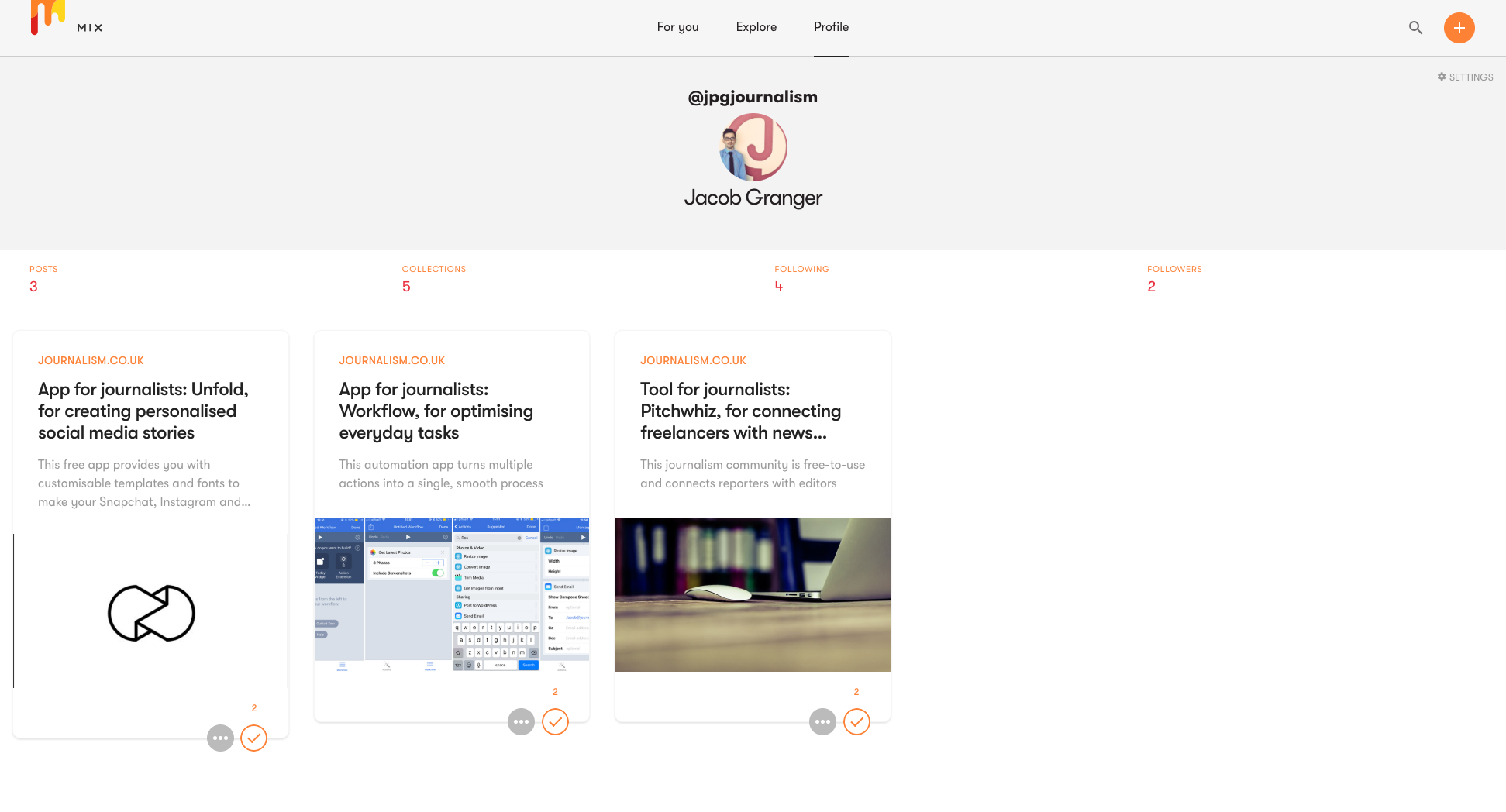Image resolution: width=1506 pixels, height=812 pixels.
Task: Click the save count on the Workflow card
Action: [x=555, y=692]
